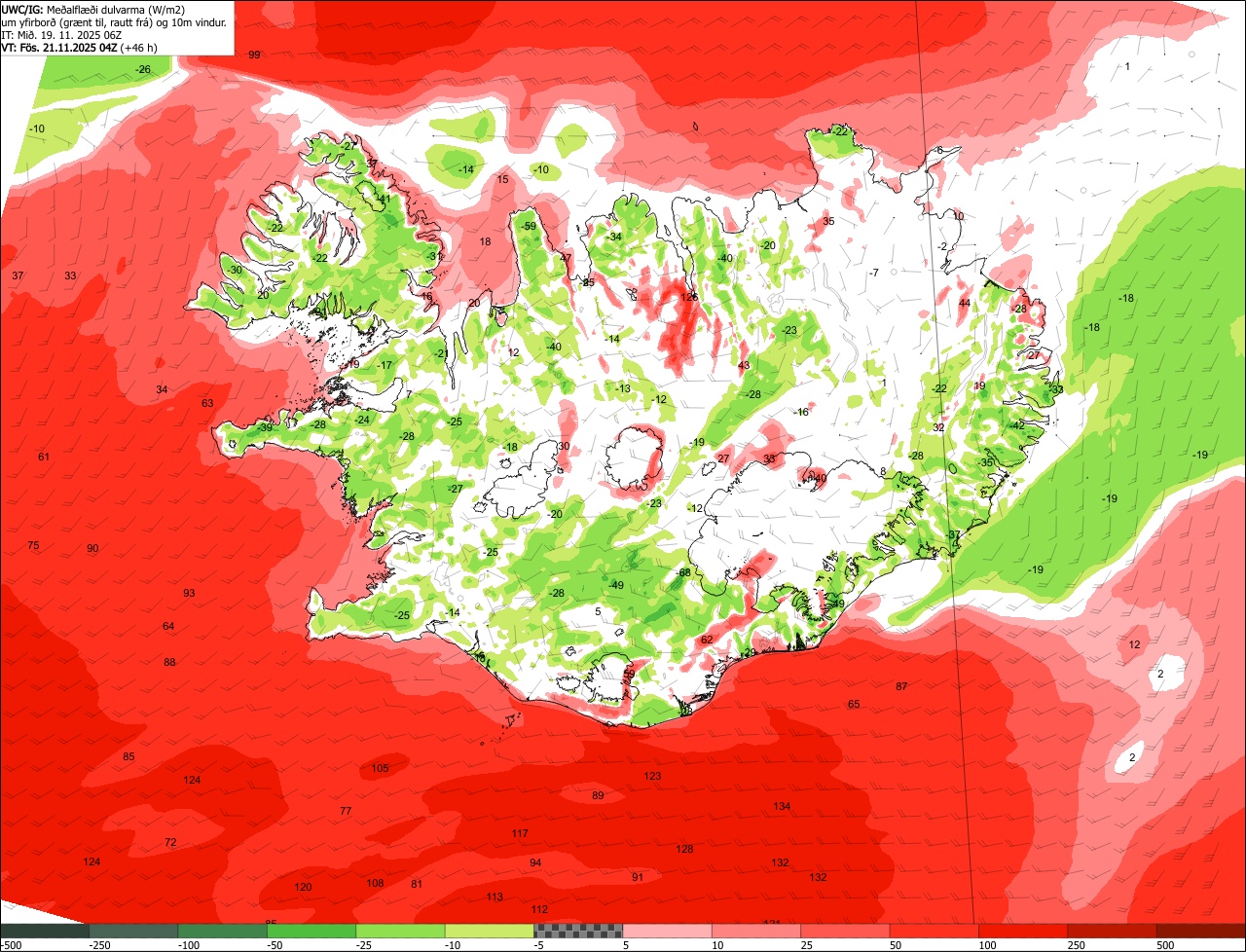Image resolution: width=1246 pixels, height=952 pixels.
Task: Click the flux value 72 in southwest ocean
Action: pos(170,842)
